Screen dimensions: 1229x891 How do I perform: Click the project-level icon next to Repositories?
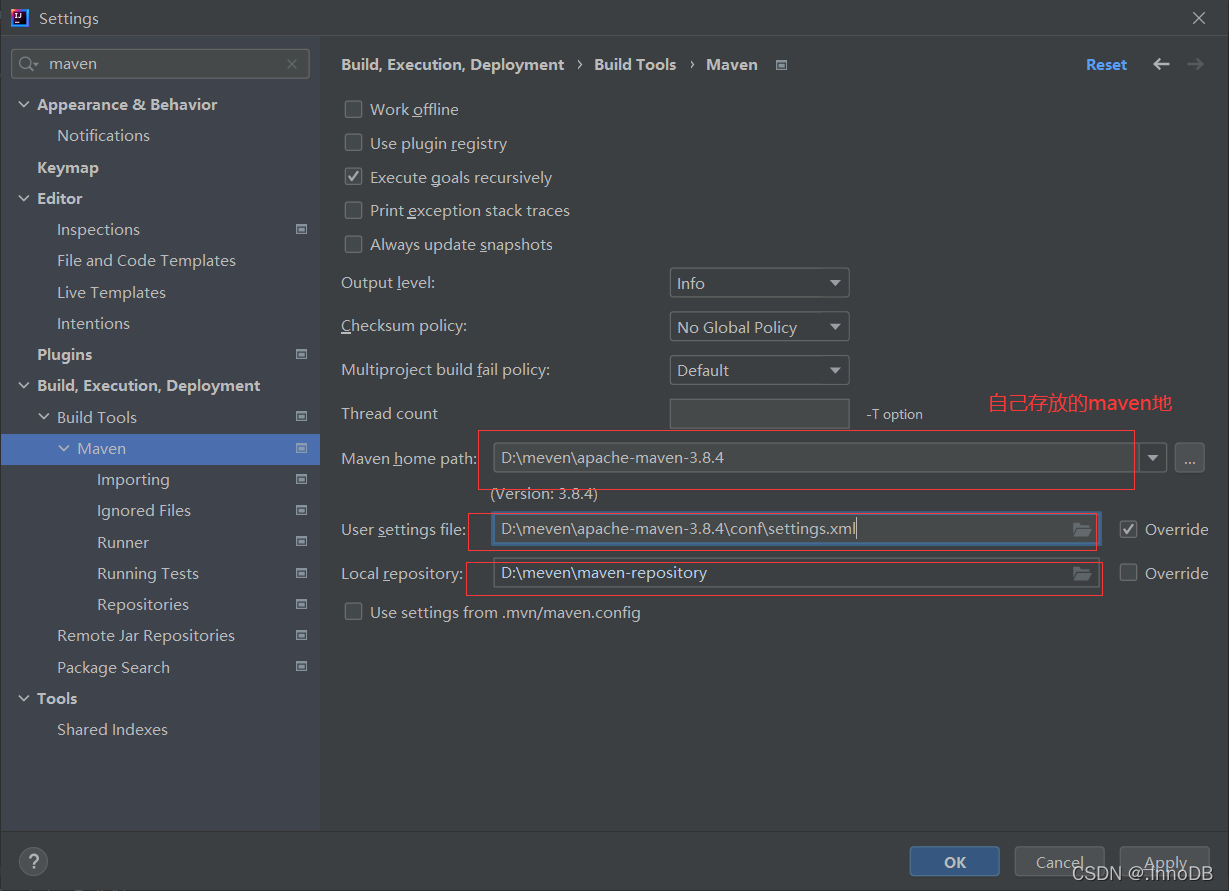click(302, 604)
